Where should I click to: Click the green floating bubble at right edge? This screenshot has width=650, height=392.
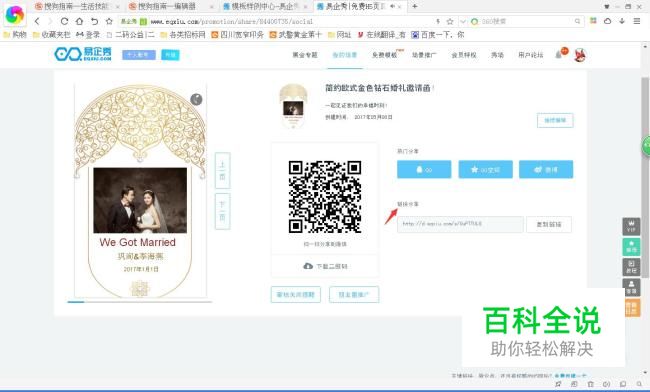(646, 146)
